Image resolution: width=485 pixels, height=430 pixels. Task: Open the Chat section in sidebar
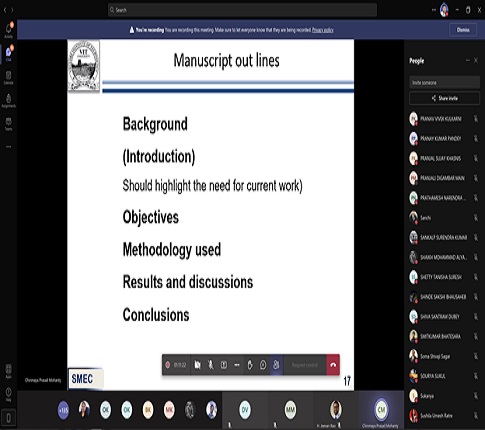click(x=8, y=54)
